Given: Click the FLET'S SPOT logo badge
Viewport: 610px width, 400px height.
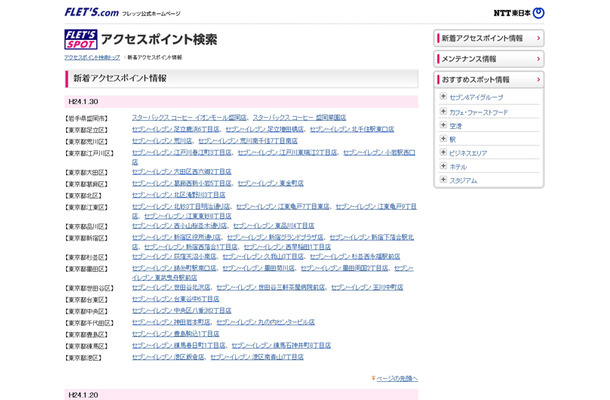Looking at the screenshot, I should [81, 39].
